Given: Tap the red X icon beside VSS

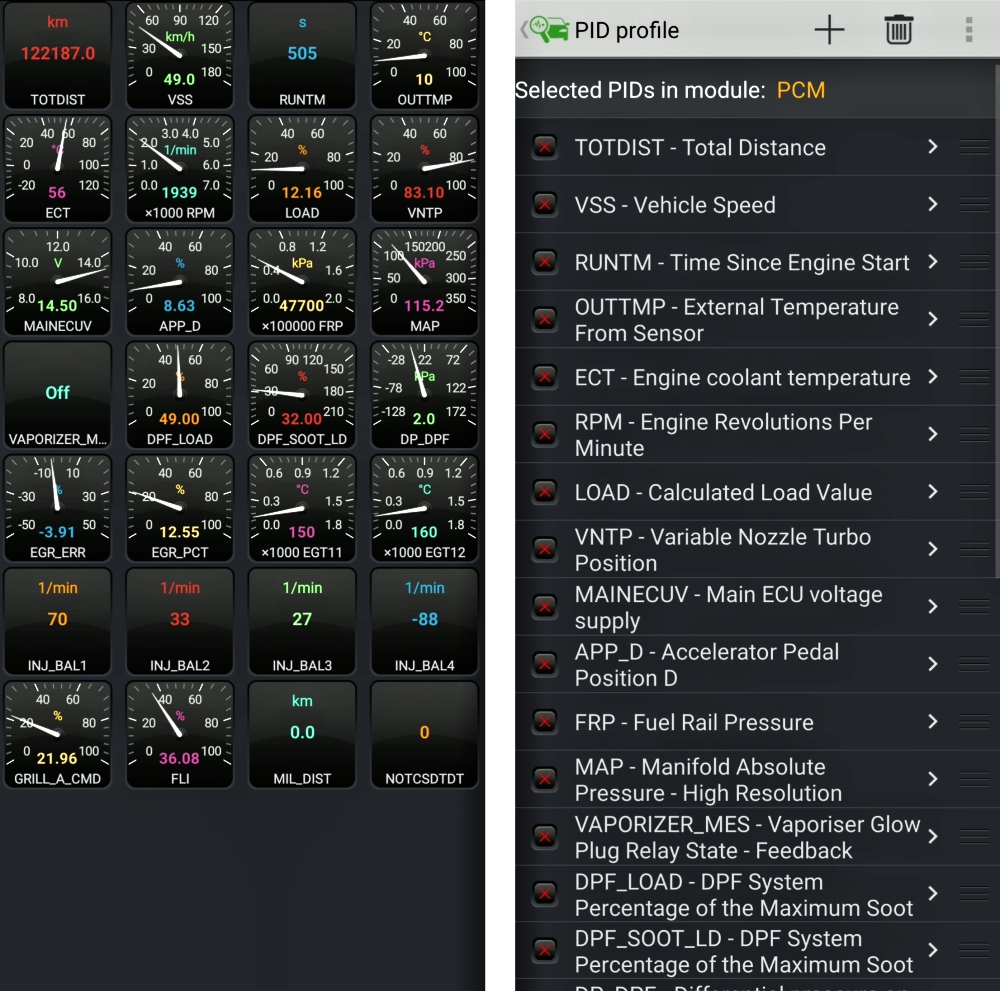Looking at the screenshot, I should pyautogui.click(x=545, y=205).
